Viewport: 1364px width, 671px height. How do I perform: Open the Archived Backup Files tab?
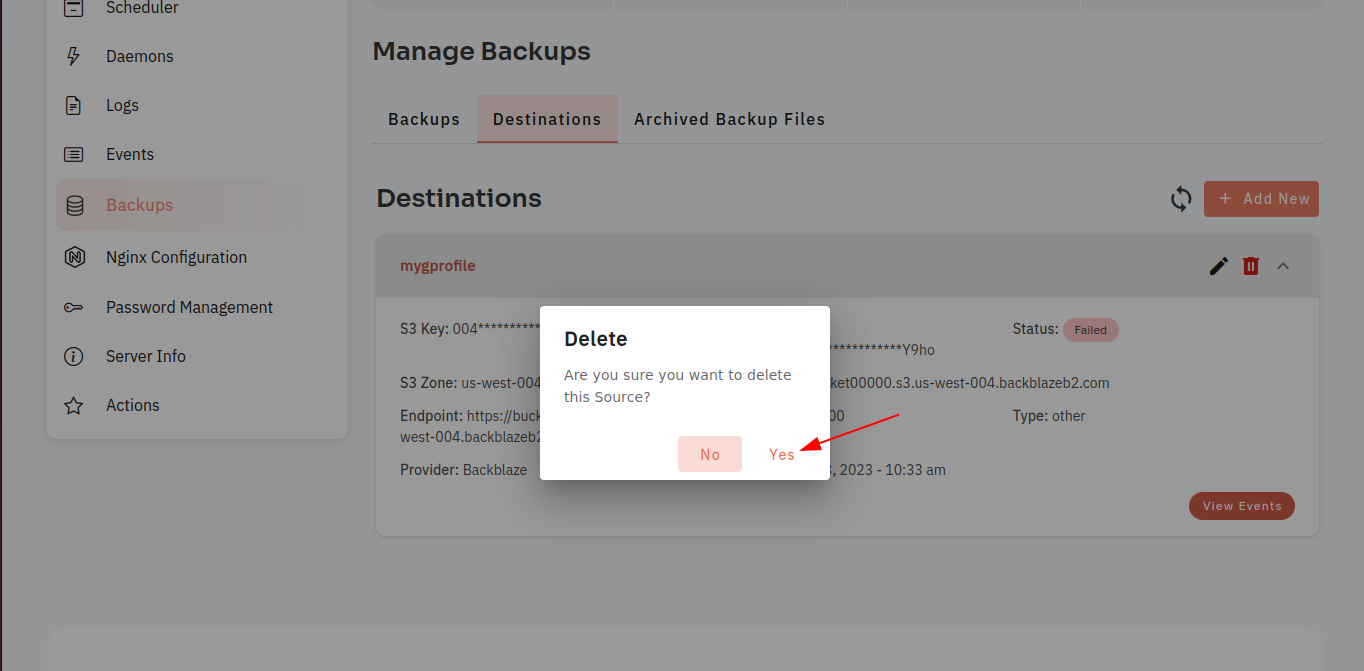click(x=730, y=119)
